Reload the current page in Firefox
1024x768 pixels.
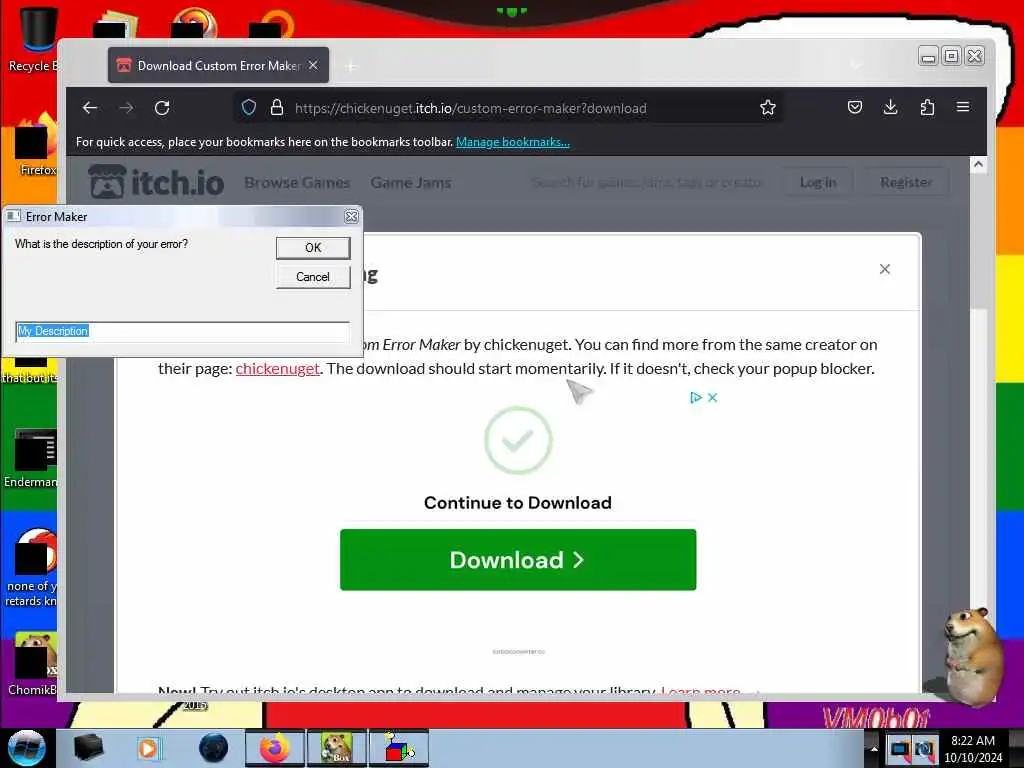coord(163,108)
